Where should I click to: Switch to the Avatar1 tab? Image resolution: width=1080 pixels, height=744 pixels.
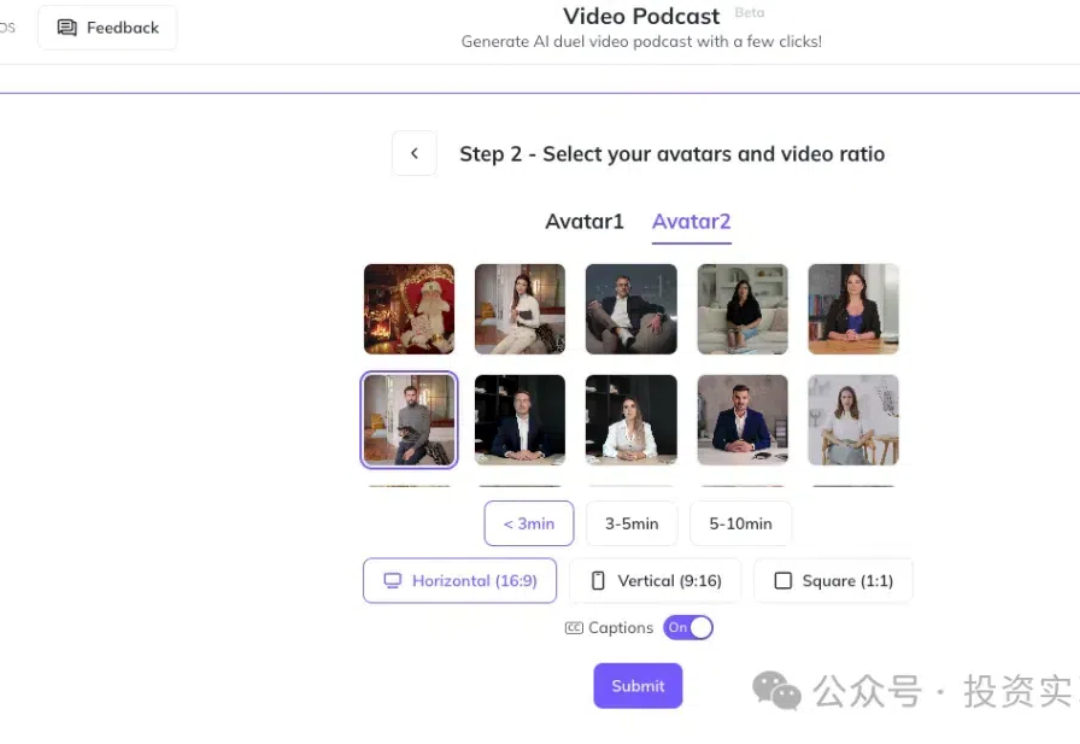[584, 221]
